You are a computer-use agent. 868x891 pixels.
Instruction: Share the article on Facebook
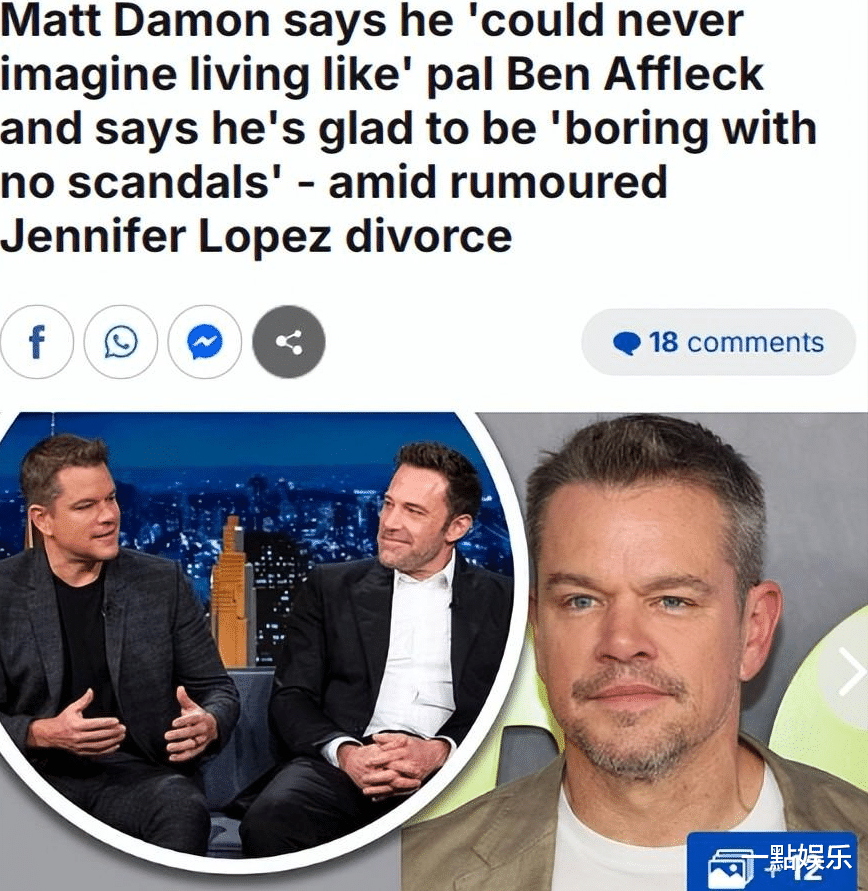[37, 342]
